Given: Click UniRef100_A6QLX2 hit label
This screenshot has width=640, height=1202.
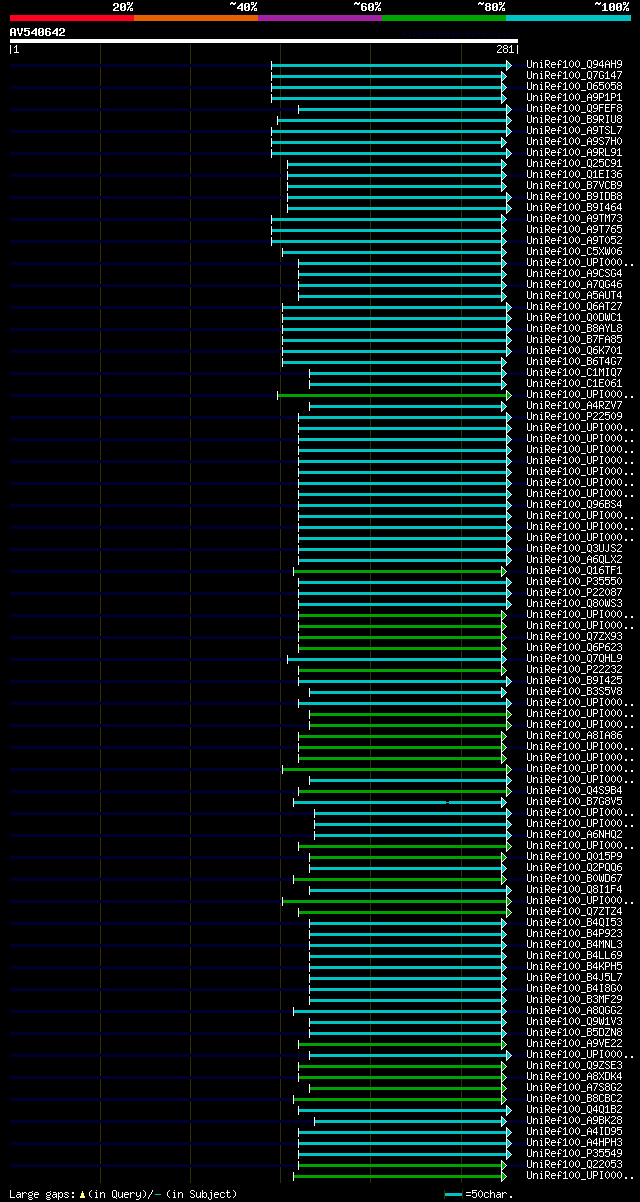Looking at the screenshot, I should [574, 559].
